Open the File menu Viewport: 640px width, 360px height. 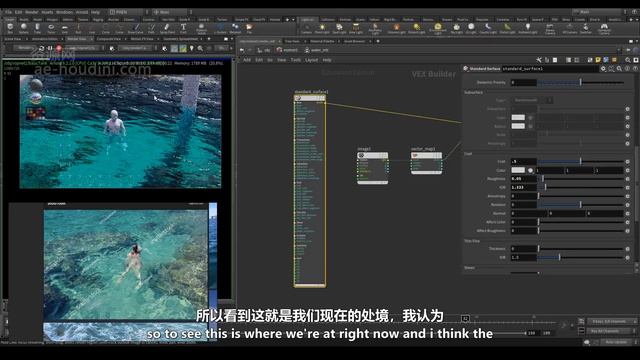click(9, 12)
